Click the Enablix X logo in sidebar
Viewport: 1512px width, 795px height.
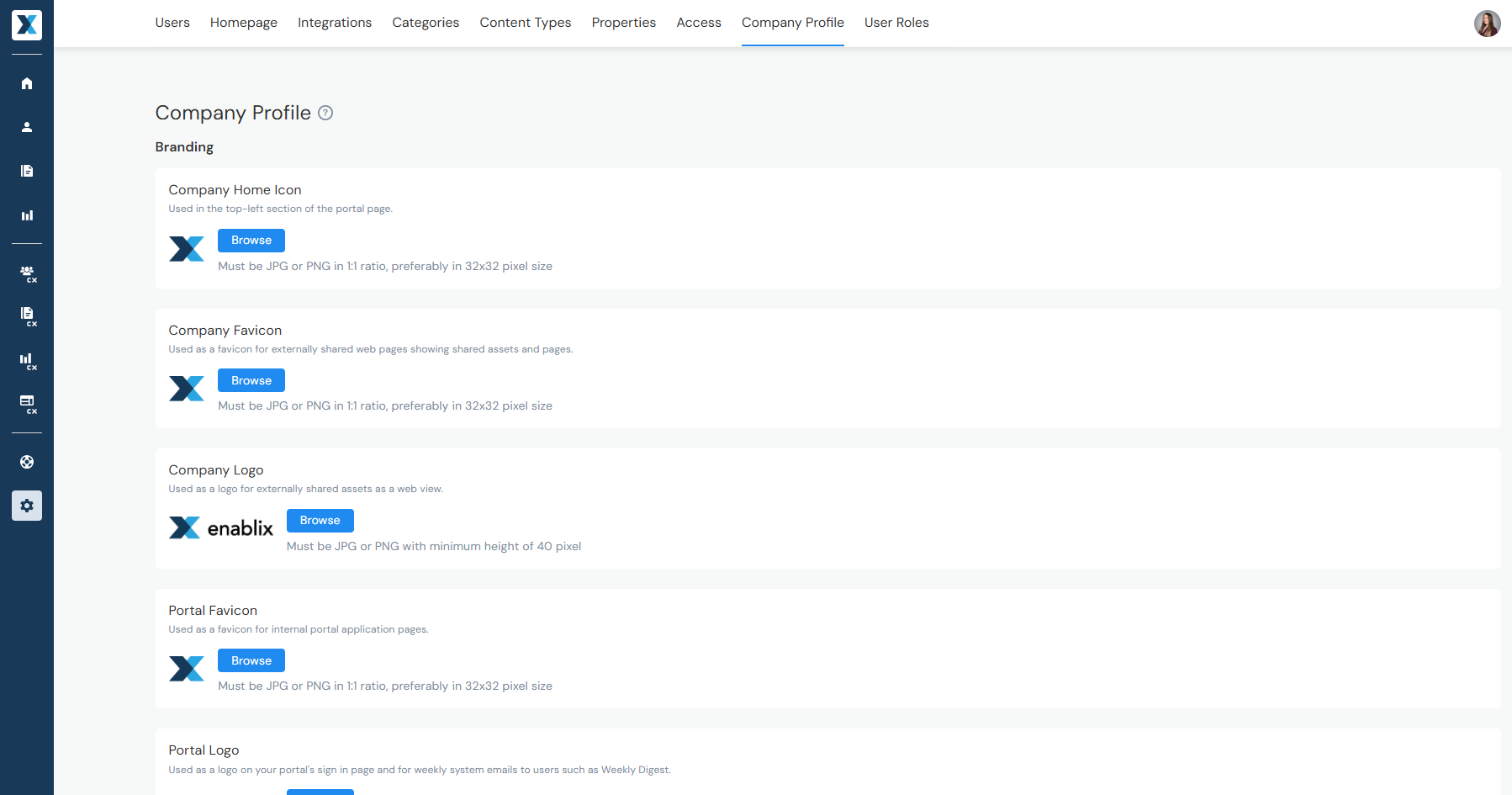[x=27, y=25]
